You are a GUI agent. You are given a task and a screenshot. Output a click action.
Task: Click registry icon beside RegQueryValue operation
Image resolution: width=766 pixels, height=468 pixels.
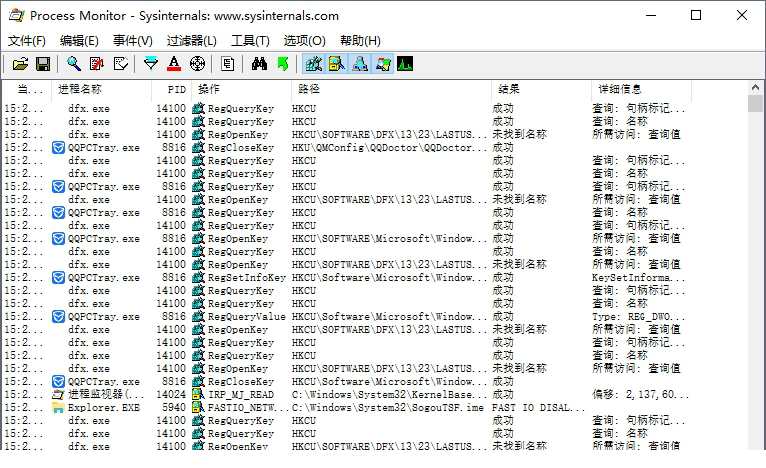(x=198, y=317)
